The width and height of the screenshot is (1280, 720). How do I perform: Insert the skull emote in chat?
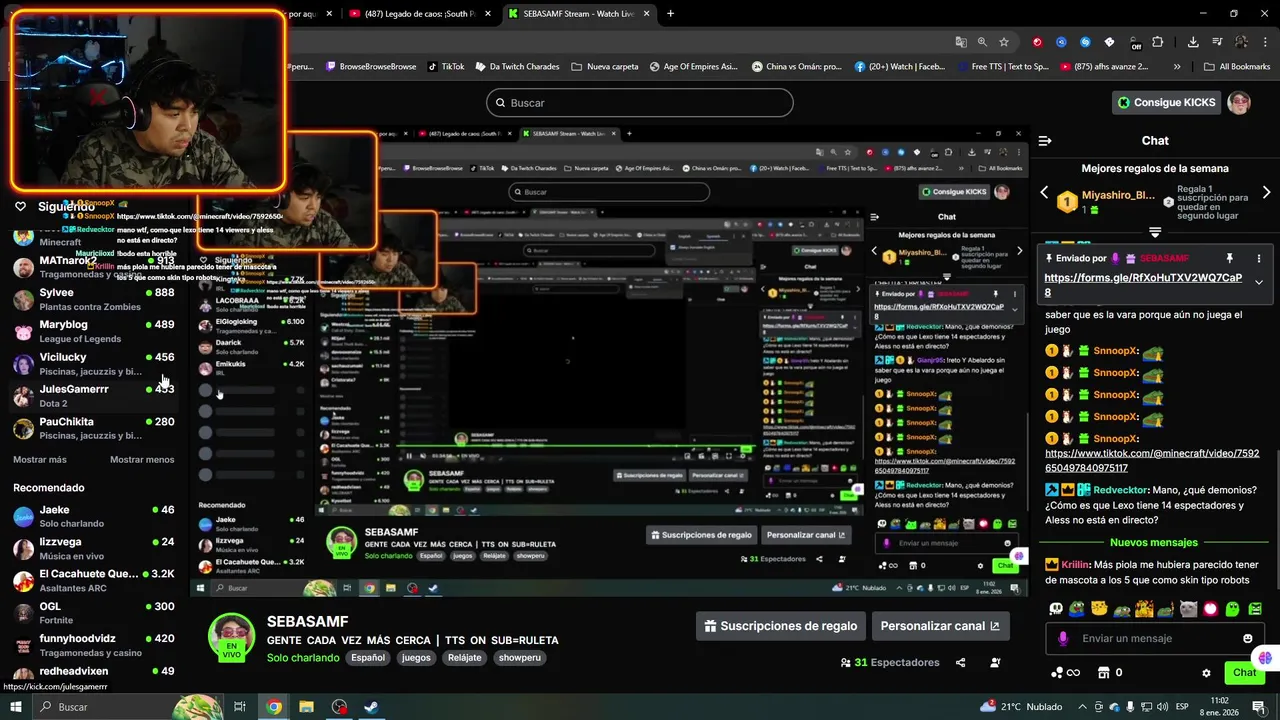tap(1056, 608)
